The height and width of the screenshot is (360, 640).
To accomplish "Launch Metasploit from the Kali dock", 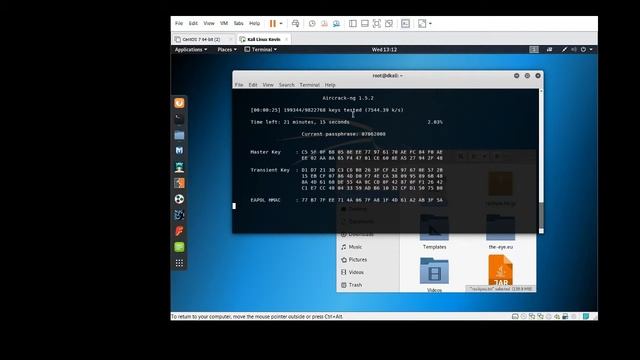I will [179, 151].
